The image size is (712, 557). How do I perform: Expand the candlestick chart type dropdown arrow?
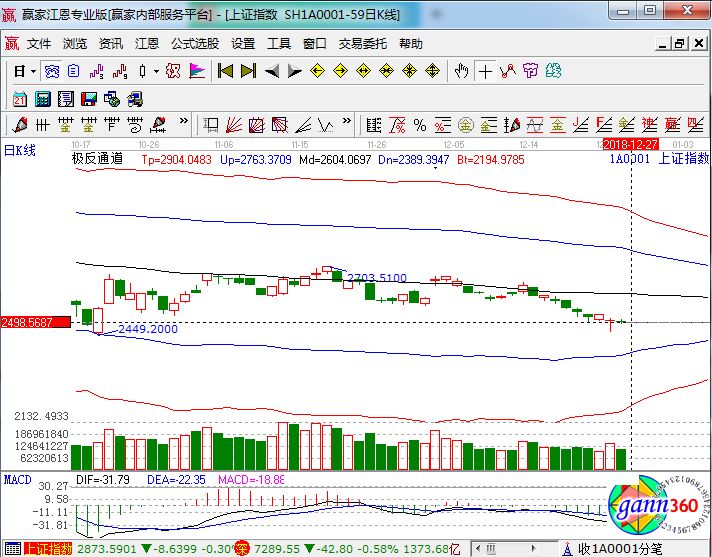[x=155, y=71]
